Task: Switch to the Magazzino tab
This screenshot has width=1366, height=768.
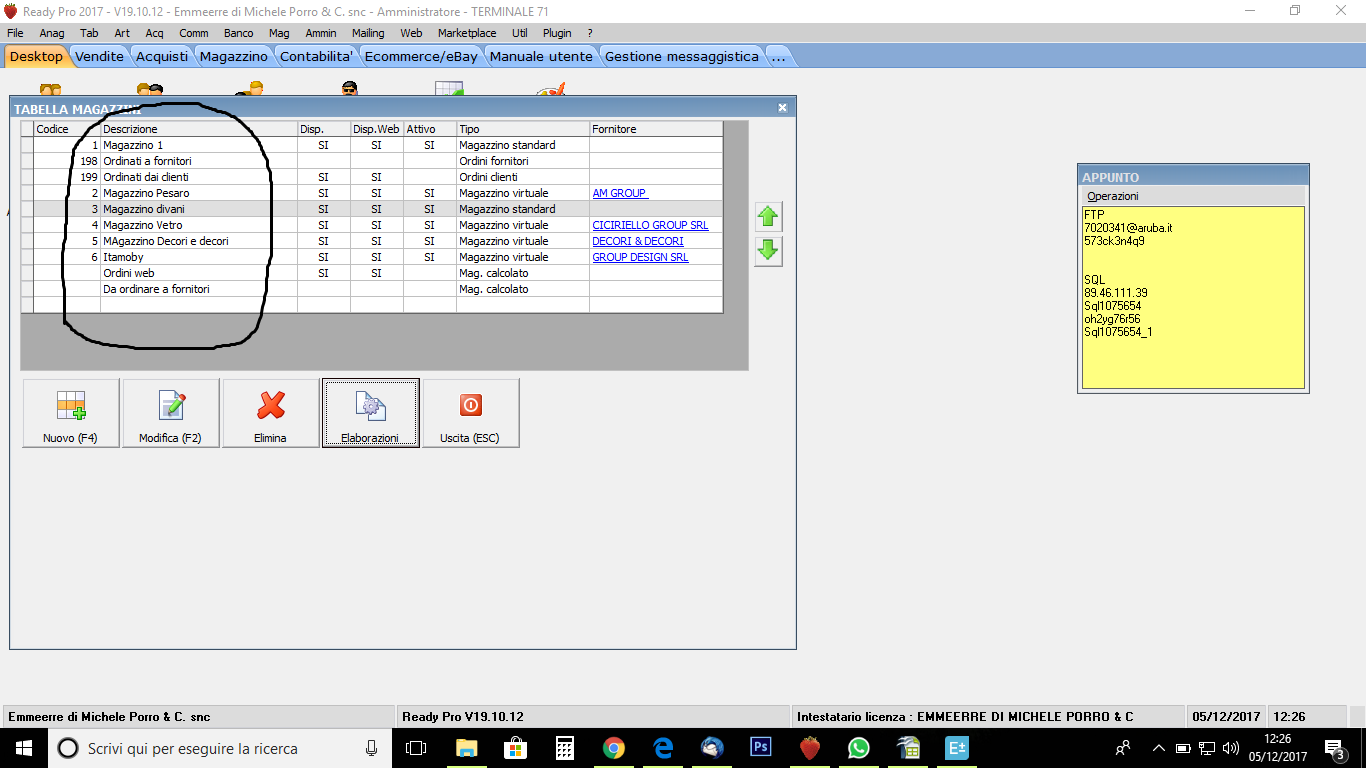Action: pyautogui.click(x=234, y=56)
